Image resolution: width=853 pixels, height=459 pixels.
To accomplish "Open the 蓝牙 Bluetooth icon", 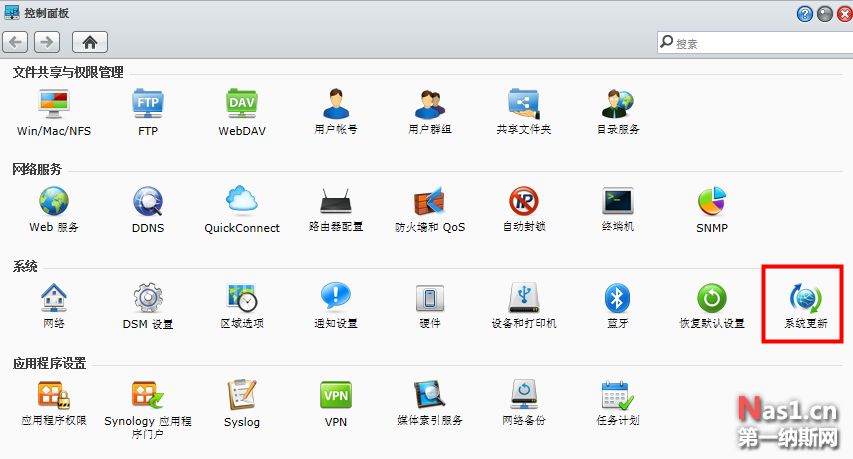I will point(618,298).
